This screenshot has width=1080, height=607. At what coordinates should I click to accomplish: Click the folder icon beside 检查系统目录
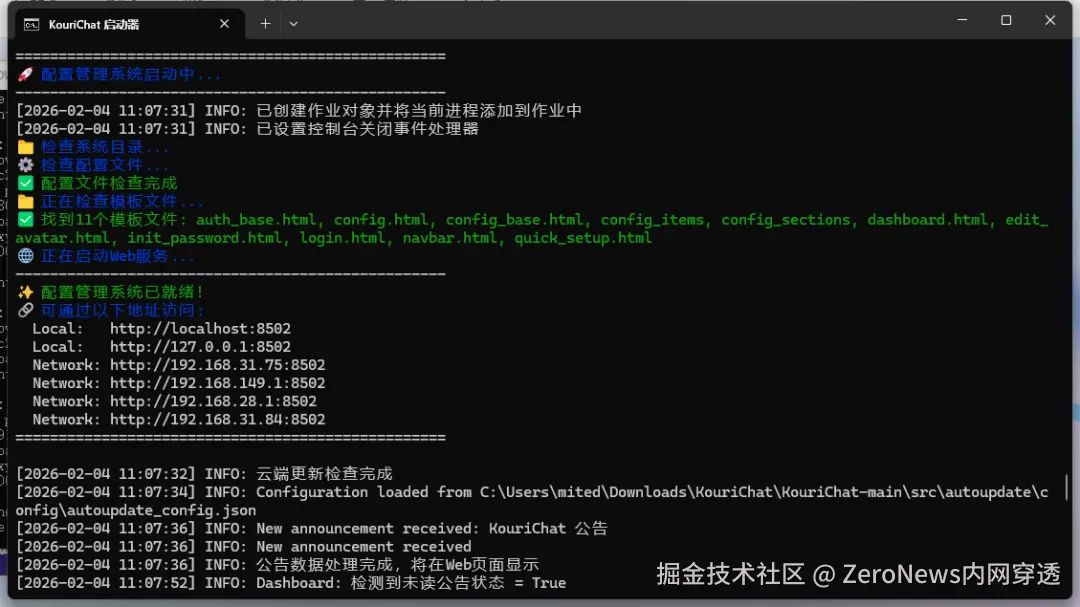pos(25,147)
